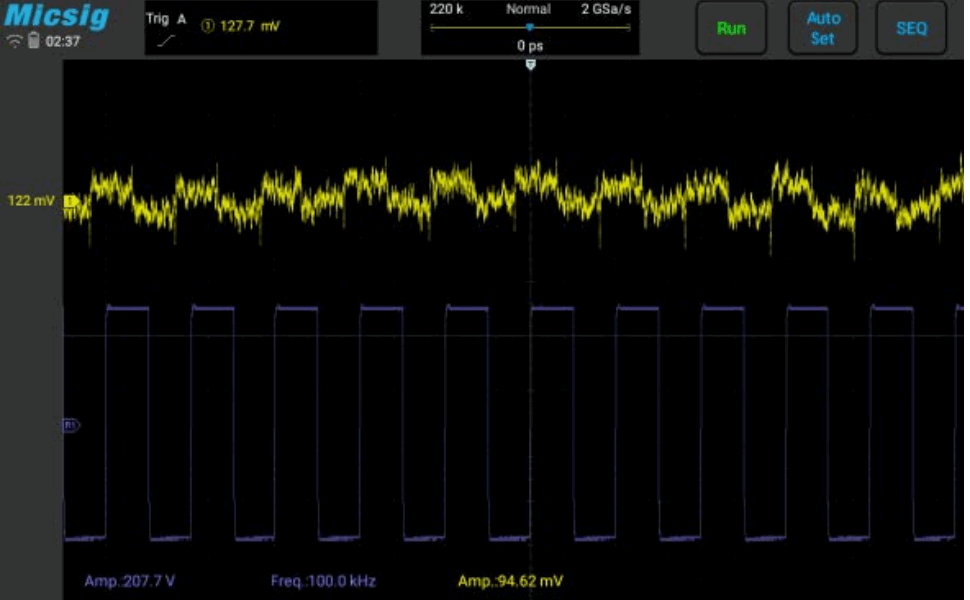
Task: Open the 220 k memory depth setting
Action: pos(446,9)
